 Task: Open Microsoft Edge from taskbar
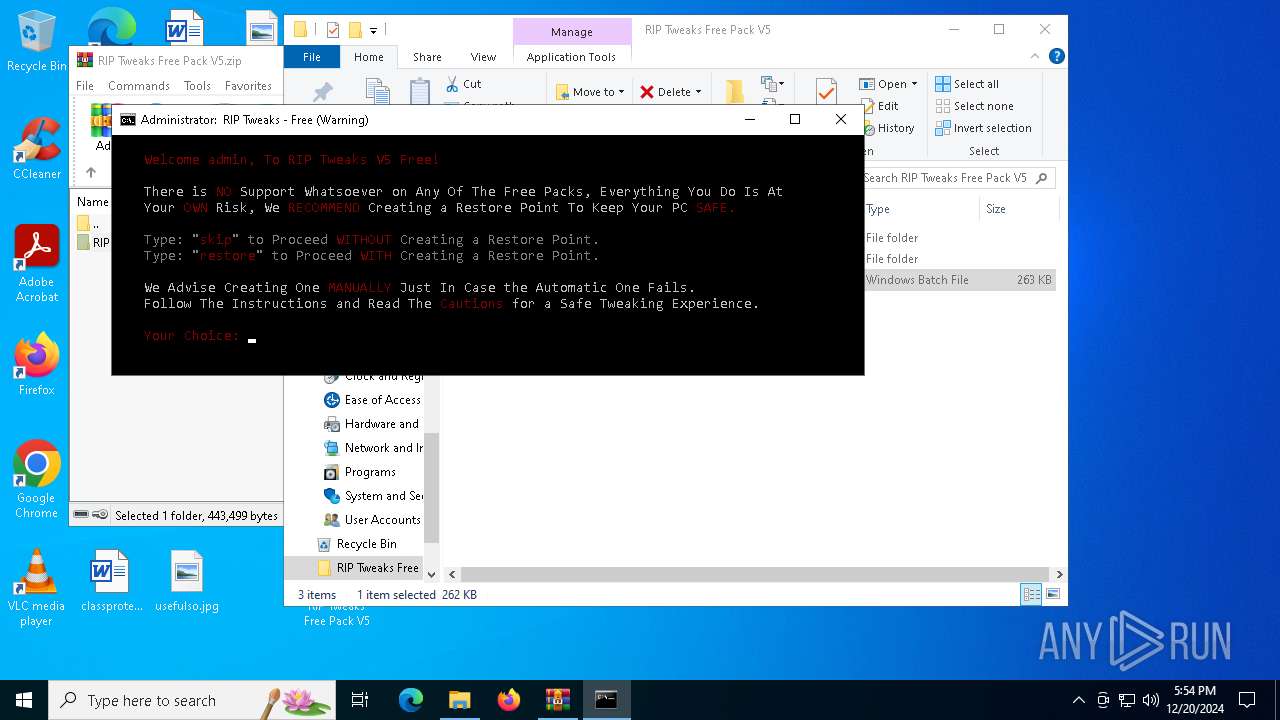tap(411, 700)
